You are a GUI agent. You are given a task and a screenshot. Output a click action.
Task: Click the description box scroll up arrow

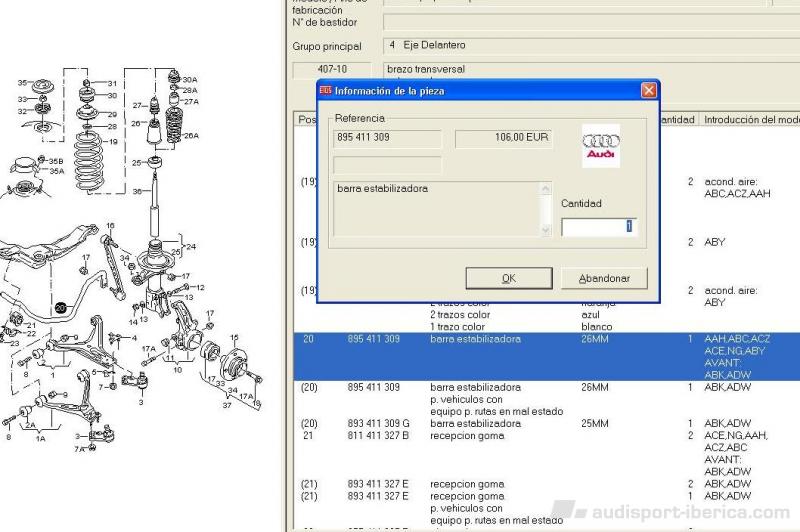[545, 188]
